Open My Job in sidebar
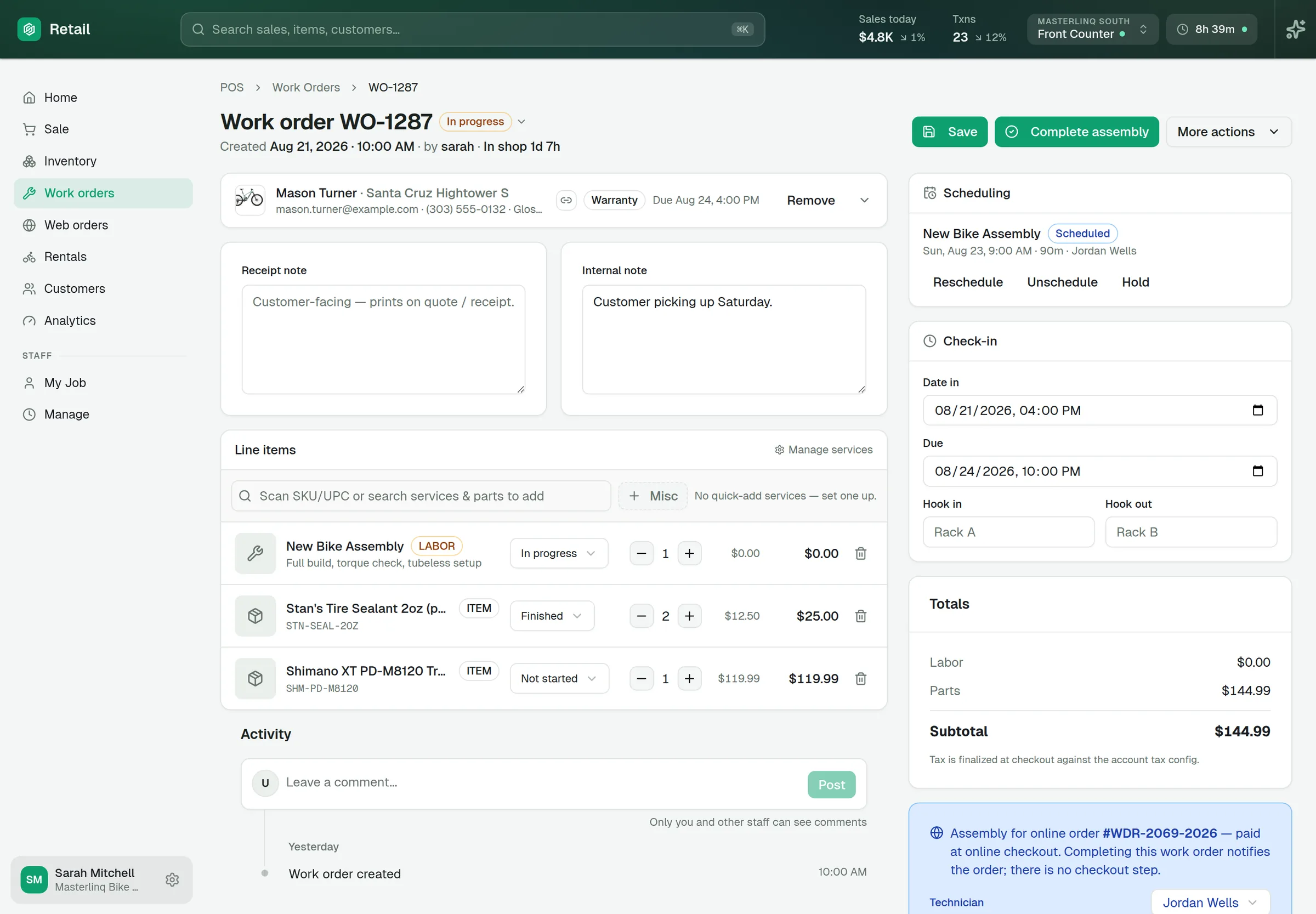Screen dimensions: 1316x914 (103, 383)
